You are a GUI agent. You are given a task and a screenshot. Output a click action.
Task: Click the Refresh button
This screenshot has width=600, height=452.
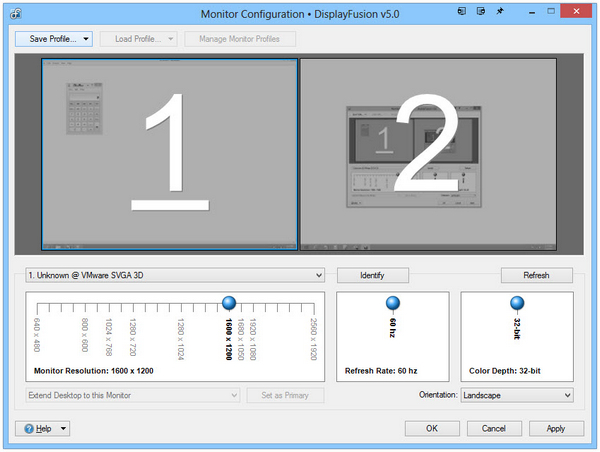click(x=536, y=275)
